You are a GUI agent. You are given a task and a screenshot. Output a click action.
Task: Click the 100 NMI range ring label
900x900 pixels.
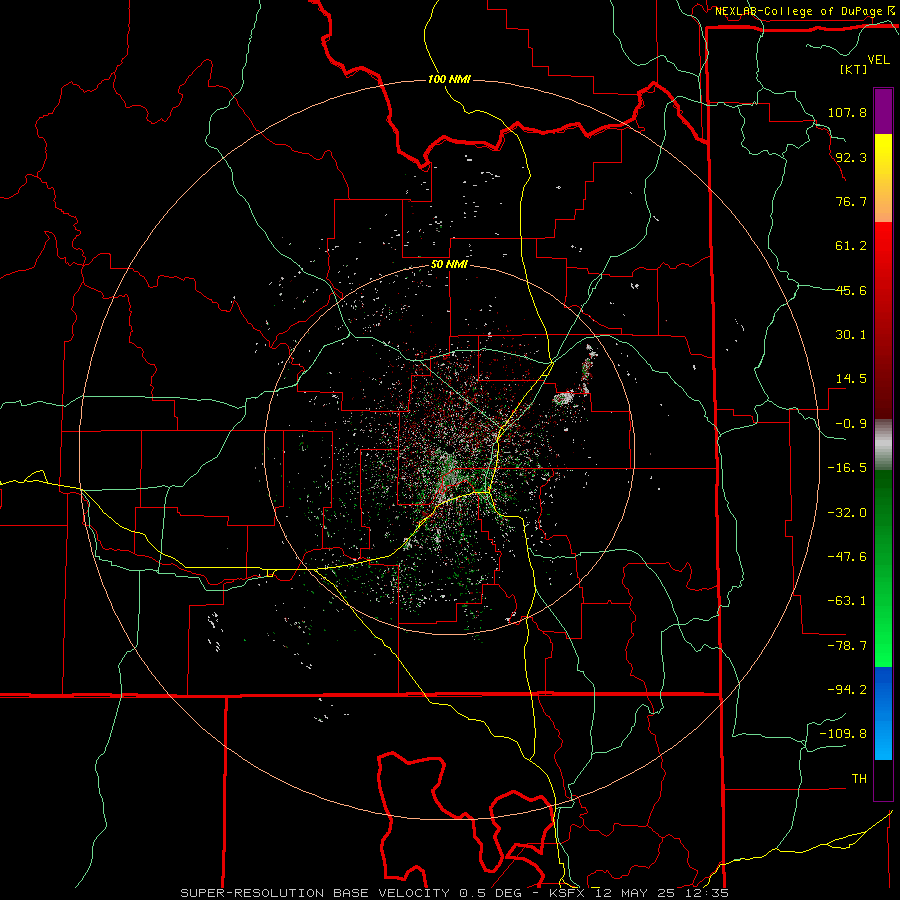point(449,79)
